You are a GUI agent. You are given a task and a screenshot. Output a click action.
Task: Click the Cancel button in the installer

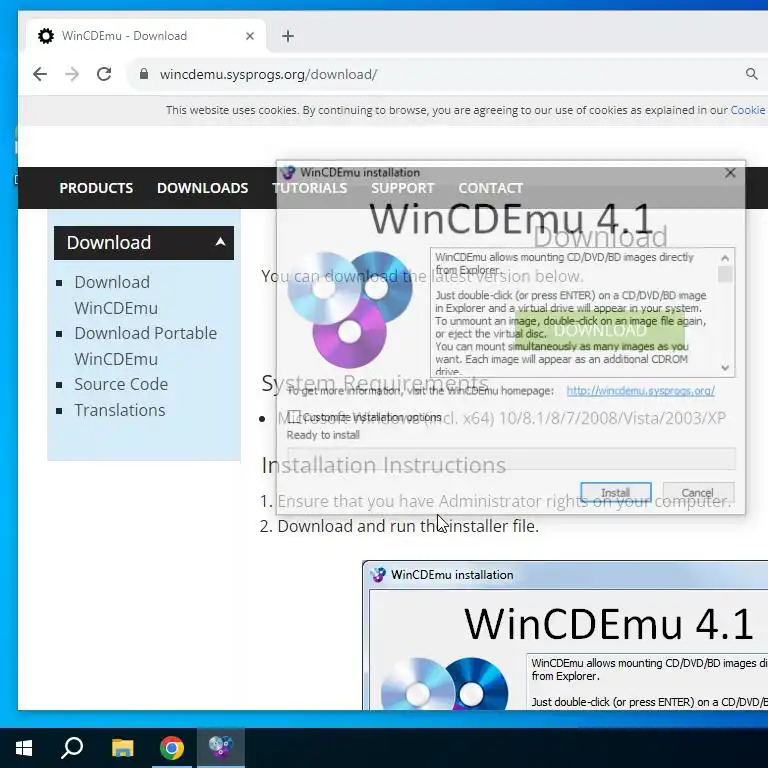click(x=697, y=493)
